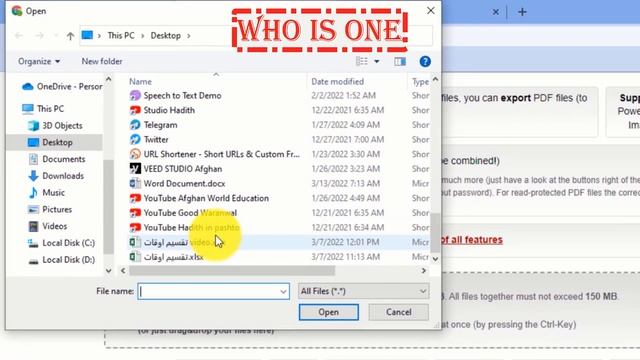Click file list scroll down arrow
Image resolution: width=640 pixels, height=360 pixels.
click(x=435, y=259)
